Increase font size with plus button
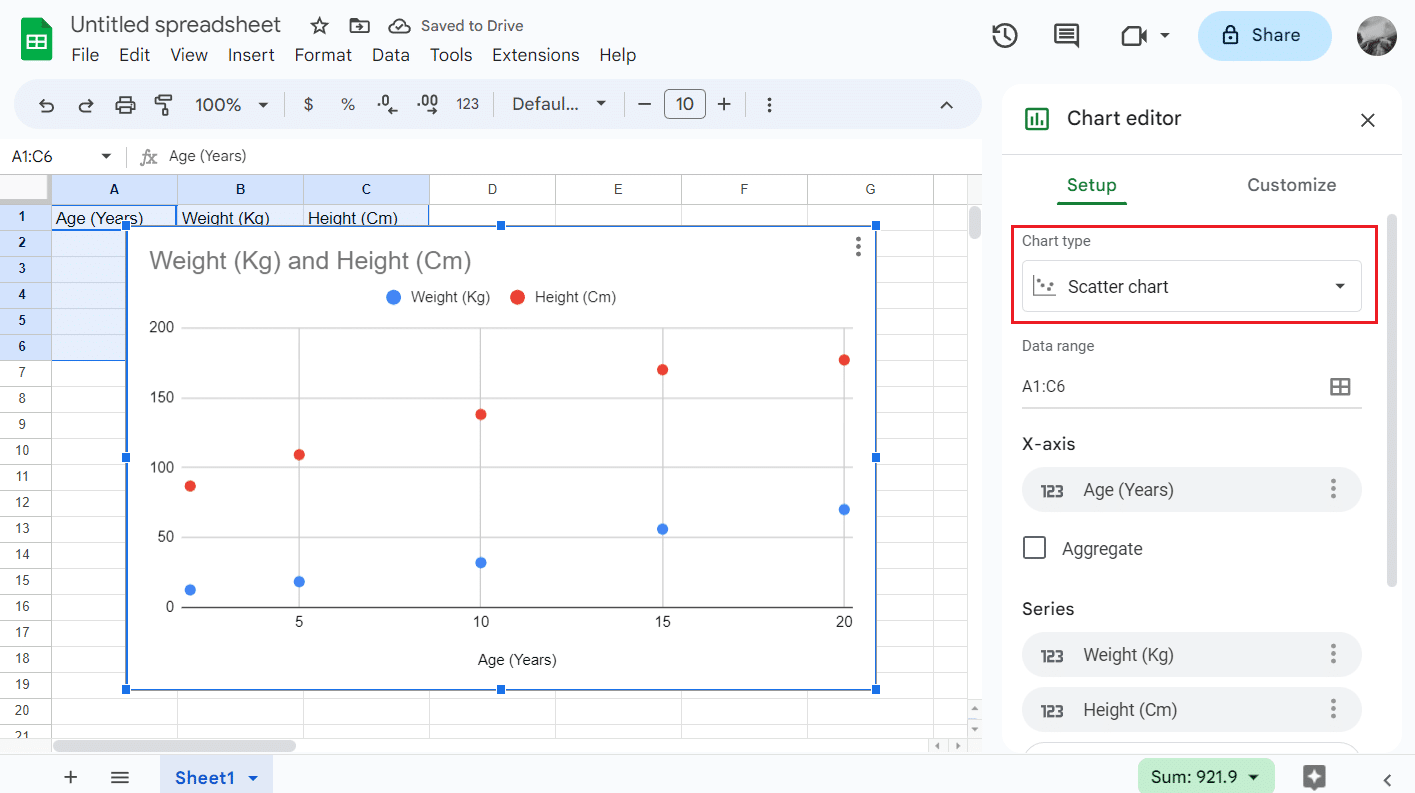The width and height of the screenshot is (1415, 793). tap(724, 105)
